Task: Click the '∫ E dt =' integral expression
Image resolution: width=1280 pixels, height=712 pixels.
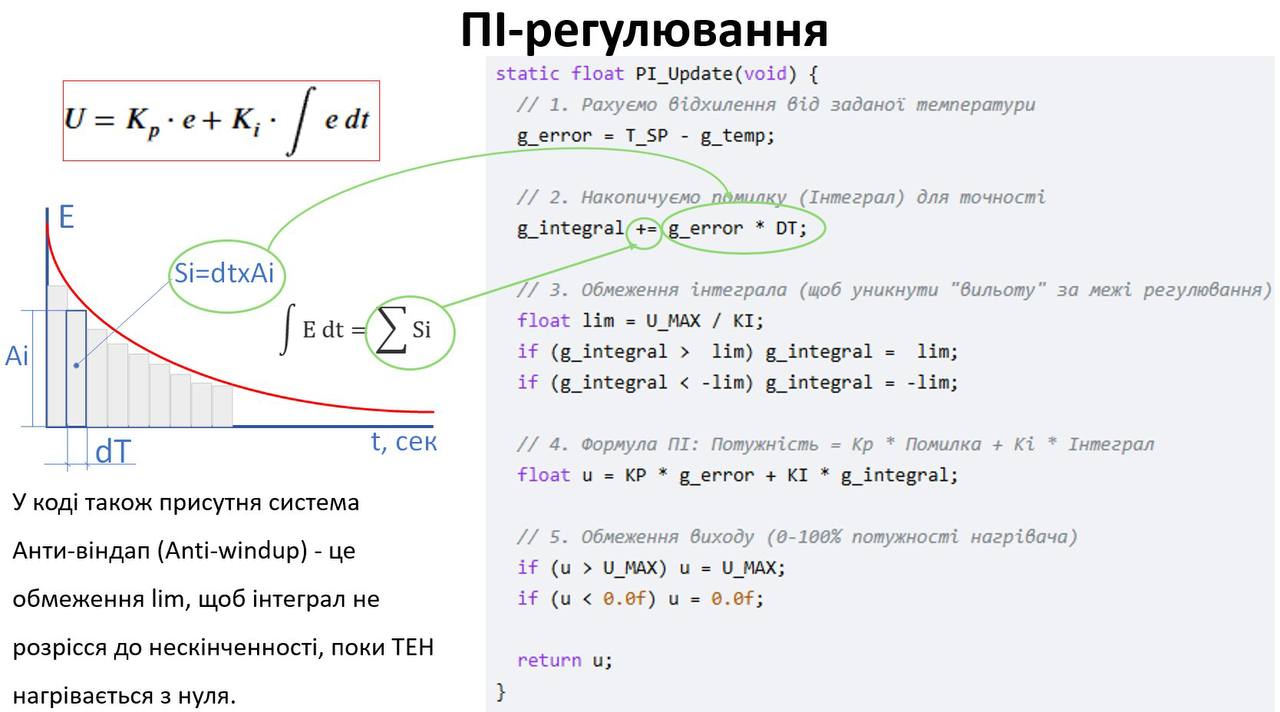Action: pyautogui.click(x=322, y=330)
